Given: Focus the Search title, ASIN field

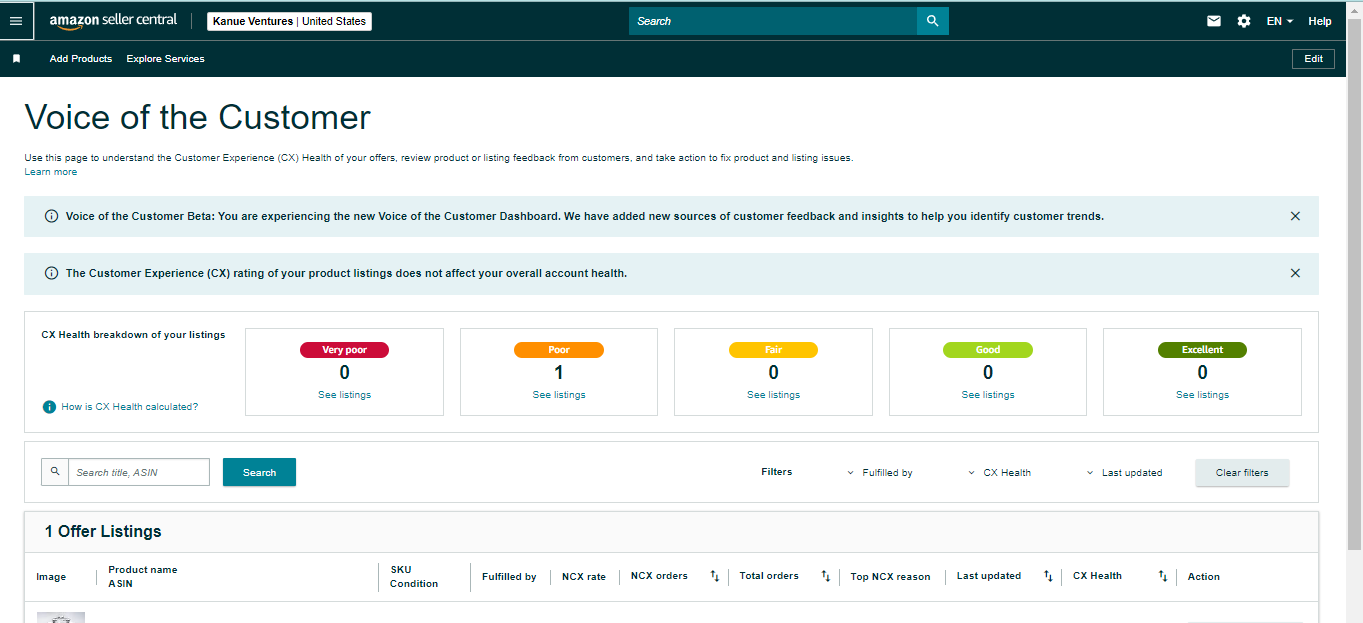Looking at the screenshot, I should tap(139, 472).
